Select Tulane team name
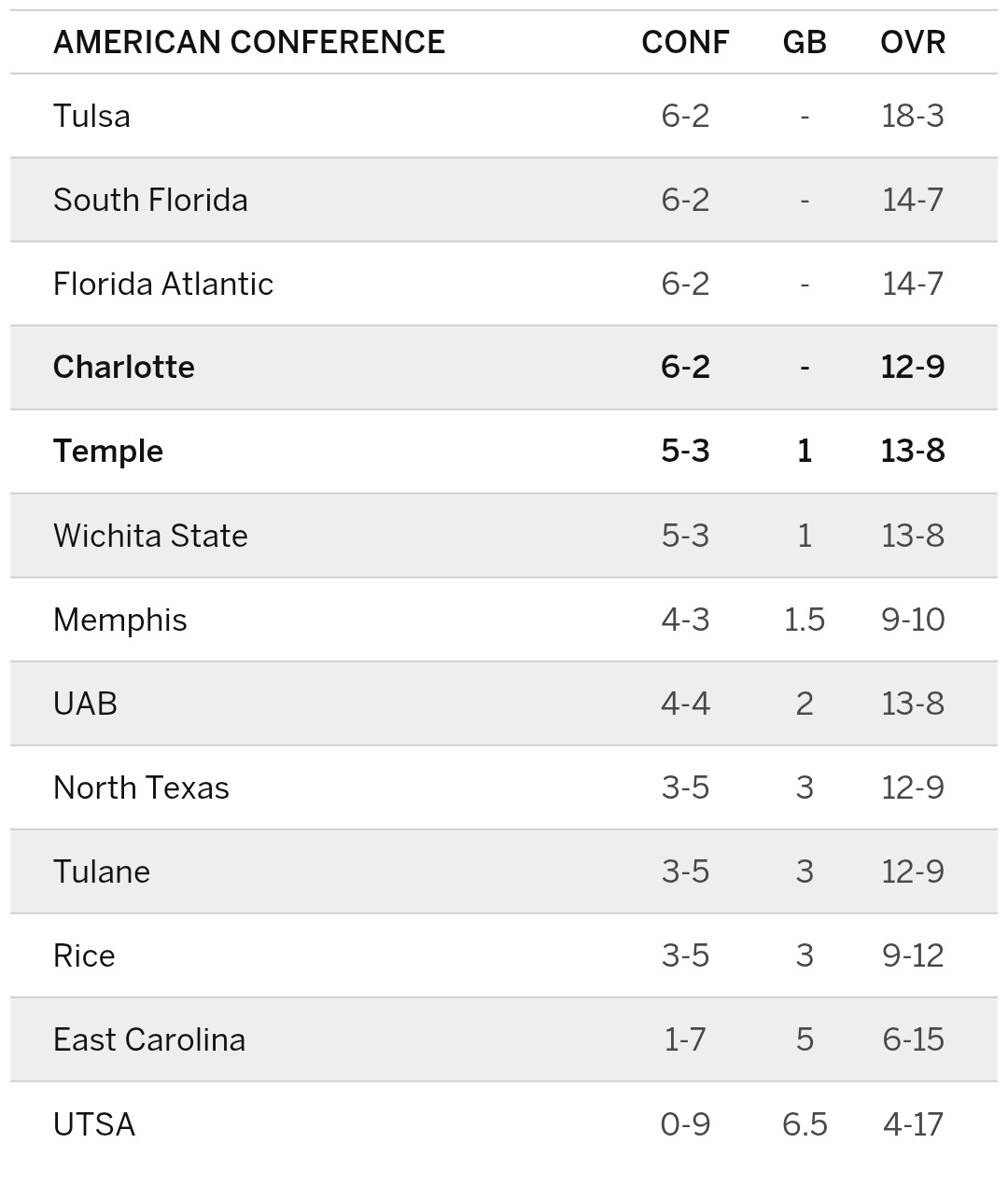This screenshot has height=1185, width=1008. click(x=101, y=871)
